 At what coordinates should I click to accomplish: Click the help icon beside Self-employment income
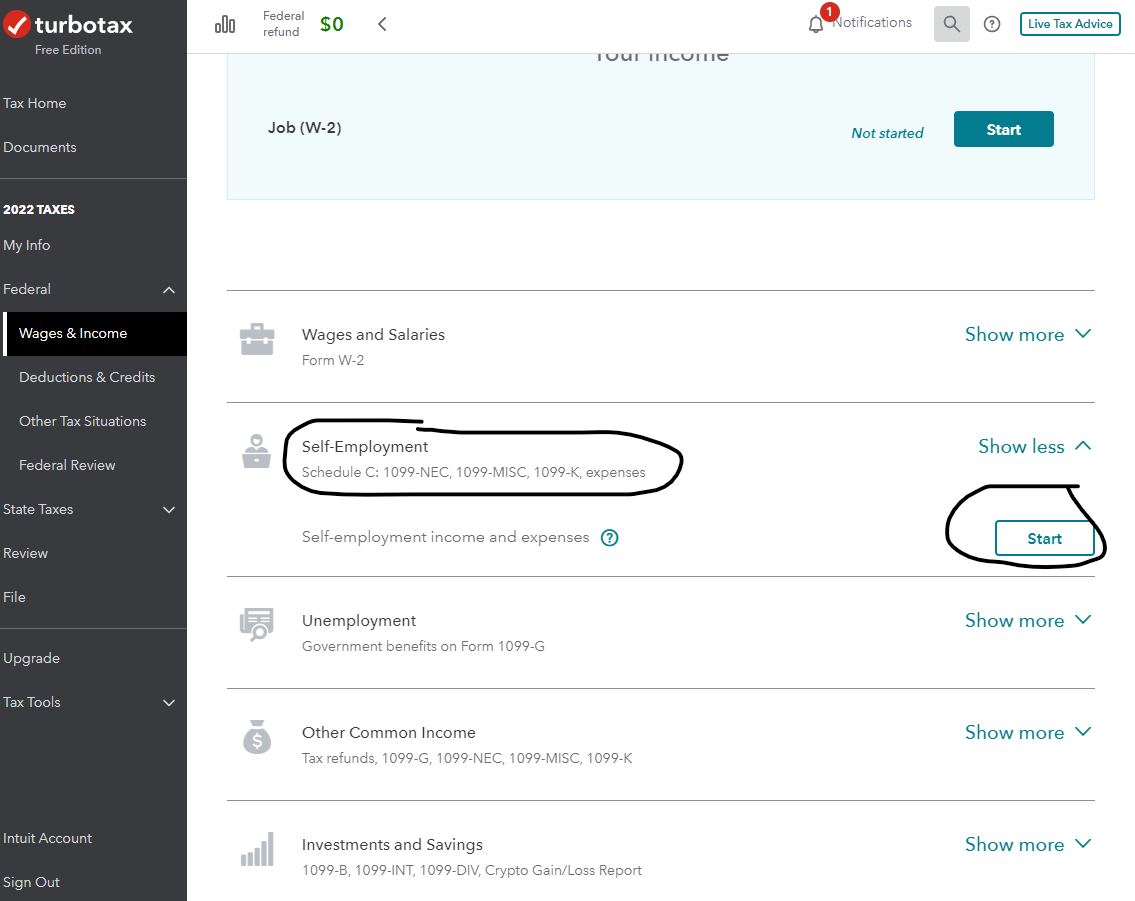[x=610, y=538]
